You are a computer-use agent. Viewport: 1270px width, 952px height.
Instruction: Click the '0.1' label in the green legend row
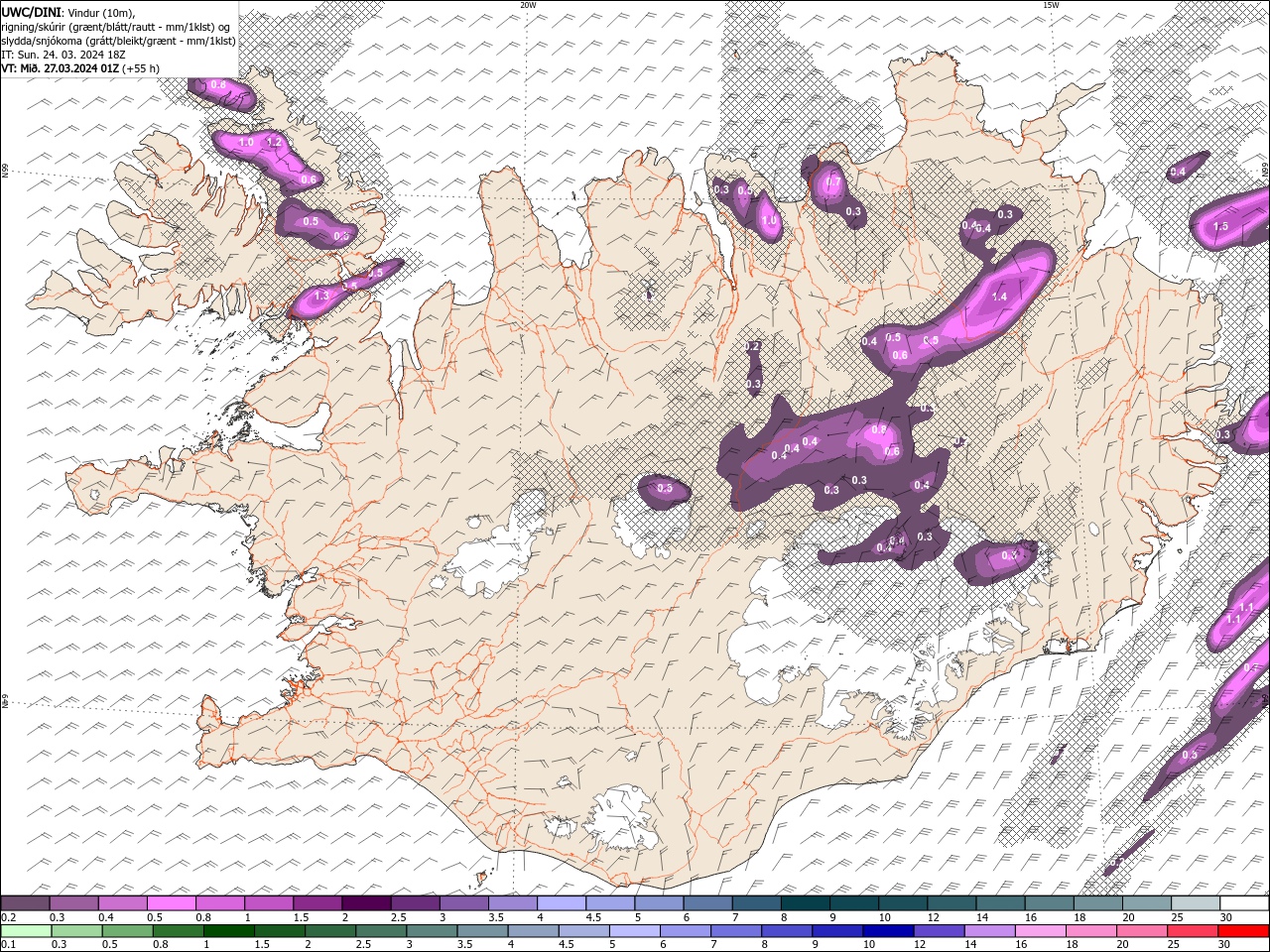tap(8, 945)
